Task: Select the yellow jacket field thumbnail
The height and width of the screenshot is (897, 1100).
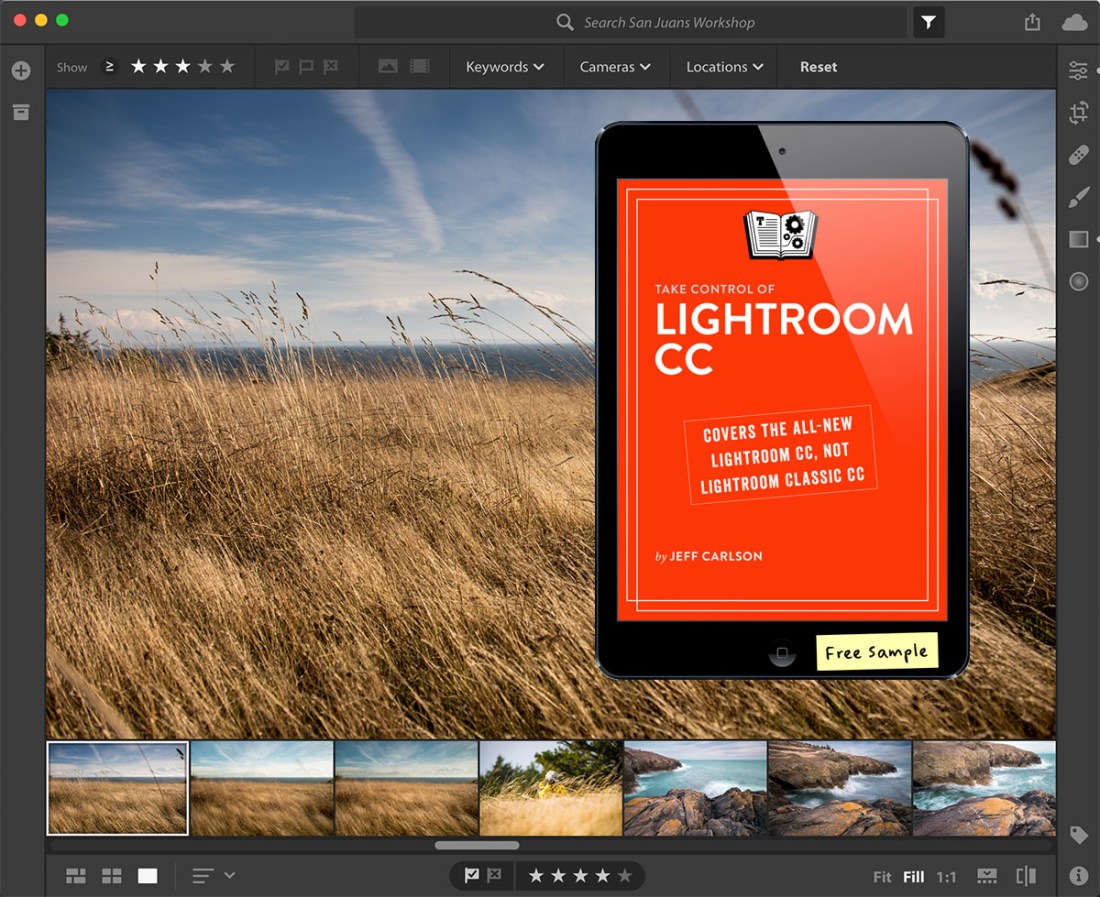Action: tap(551, 788)
